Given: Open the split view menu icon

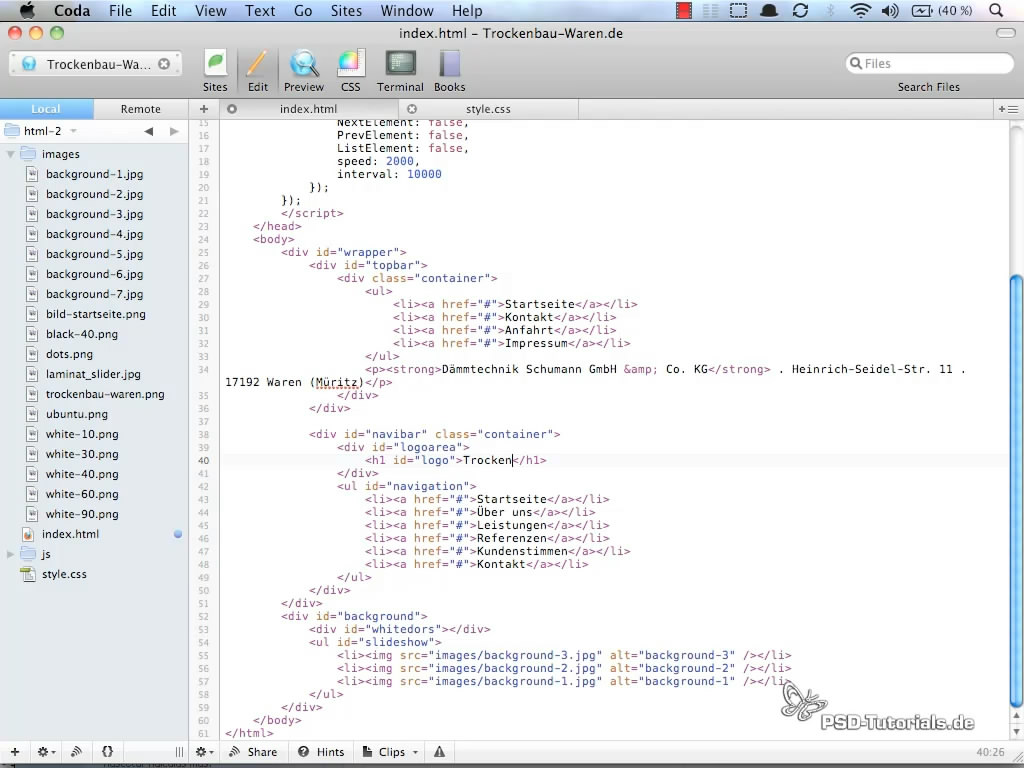Looking at the screenshot, I should (x=1008, y=109).
